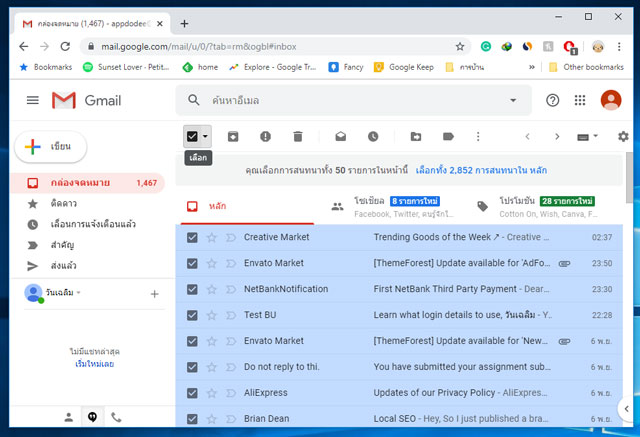Go to the older messages page arrow
The height and width of the screenshot is (437, 640).
click(557, 137)
